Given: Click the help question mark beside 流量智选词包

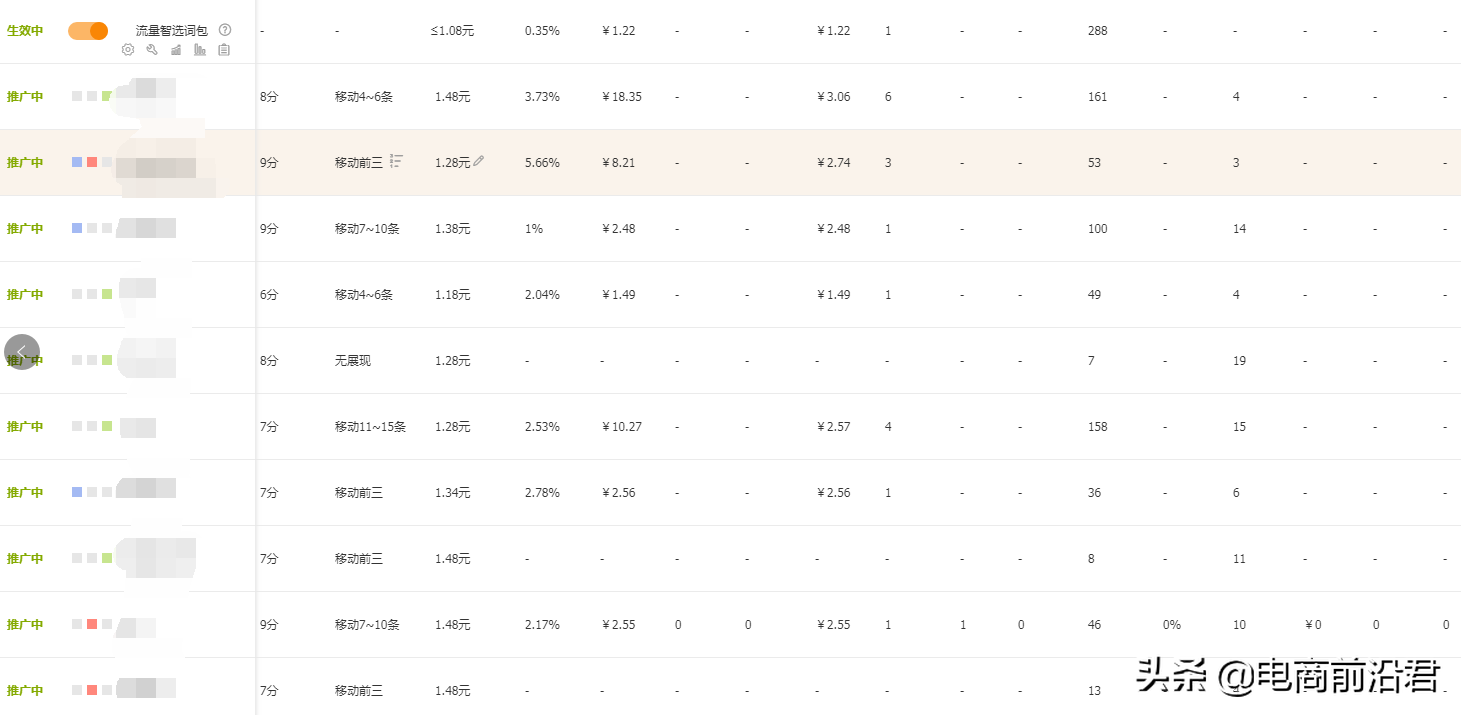Looking at the screenshot, I should pos(225,30).
